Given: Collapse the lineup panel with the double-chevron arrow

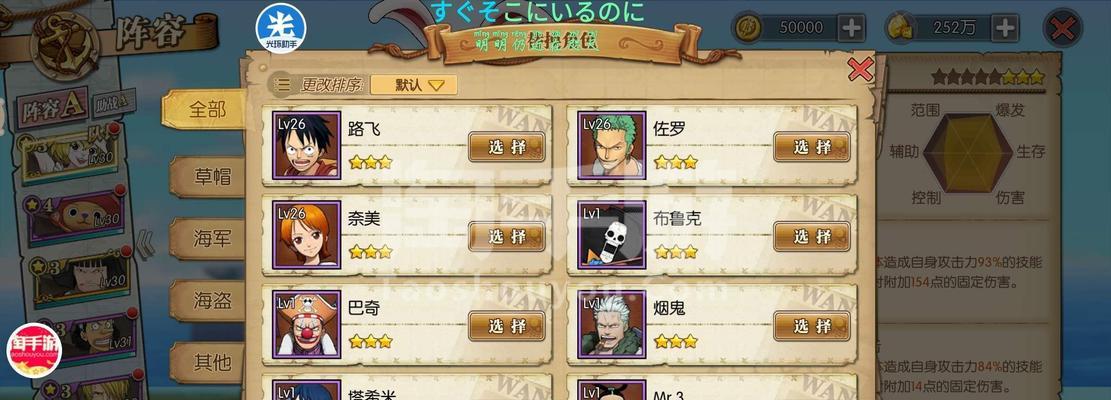Looking at the screenshot, I should pos(145,244).
